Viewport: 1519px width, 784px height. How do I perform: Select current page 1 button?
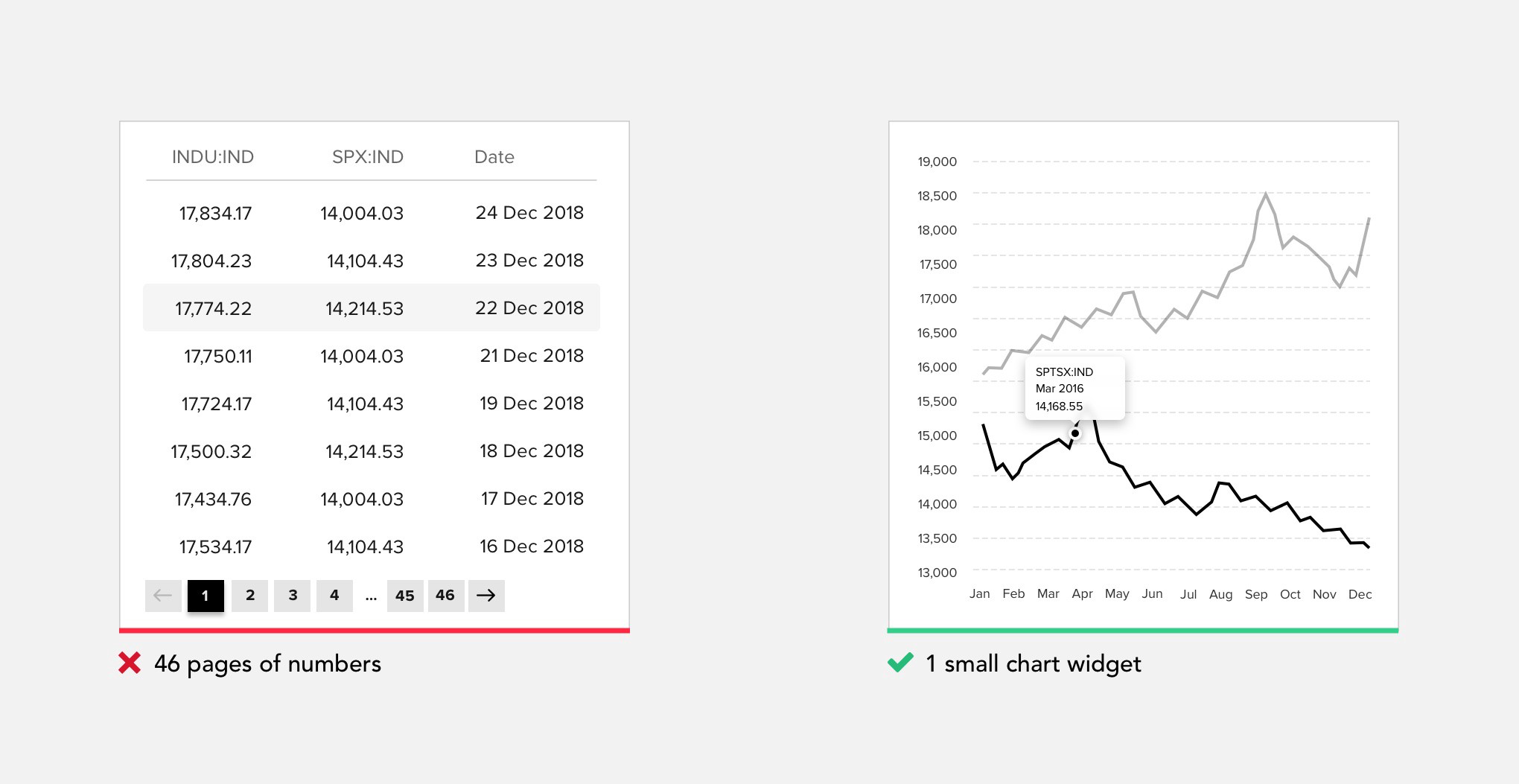click(206, 596)
